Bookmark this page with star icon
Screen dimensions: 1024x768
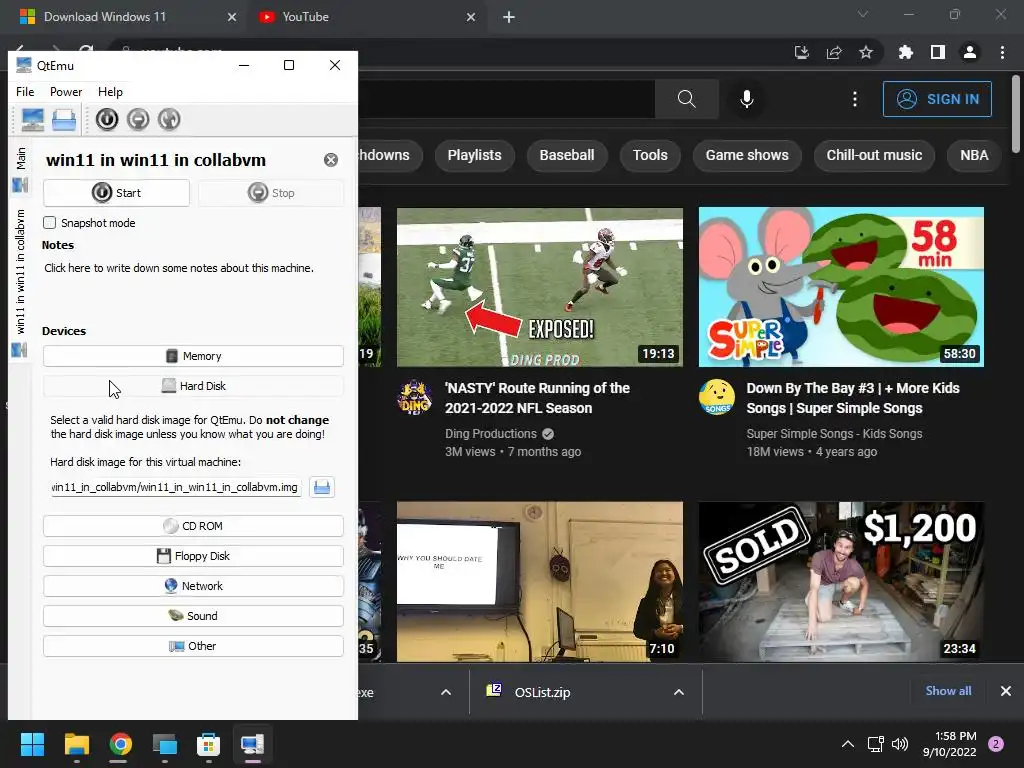point(866,52)
